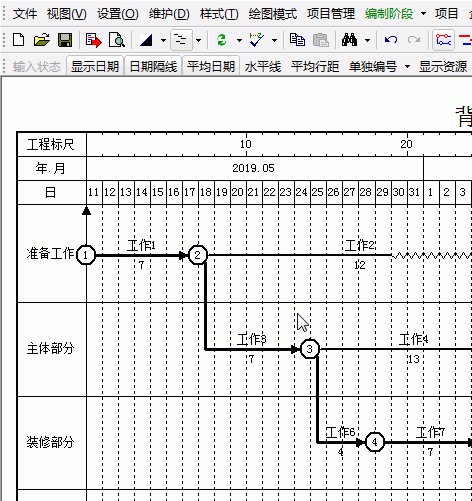Open the 设置(O) menu
Viewport: 472px width, 501px height.
118,14
